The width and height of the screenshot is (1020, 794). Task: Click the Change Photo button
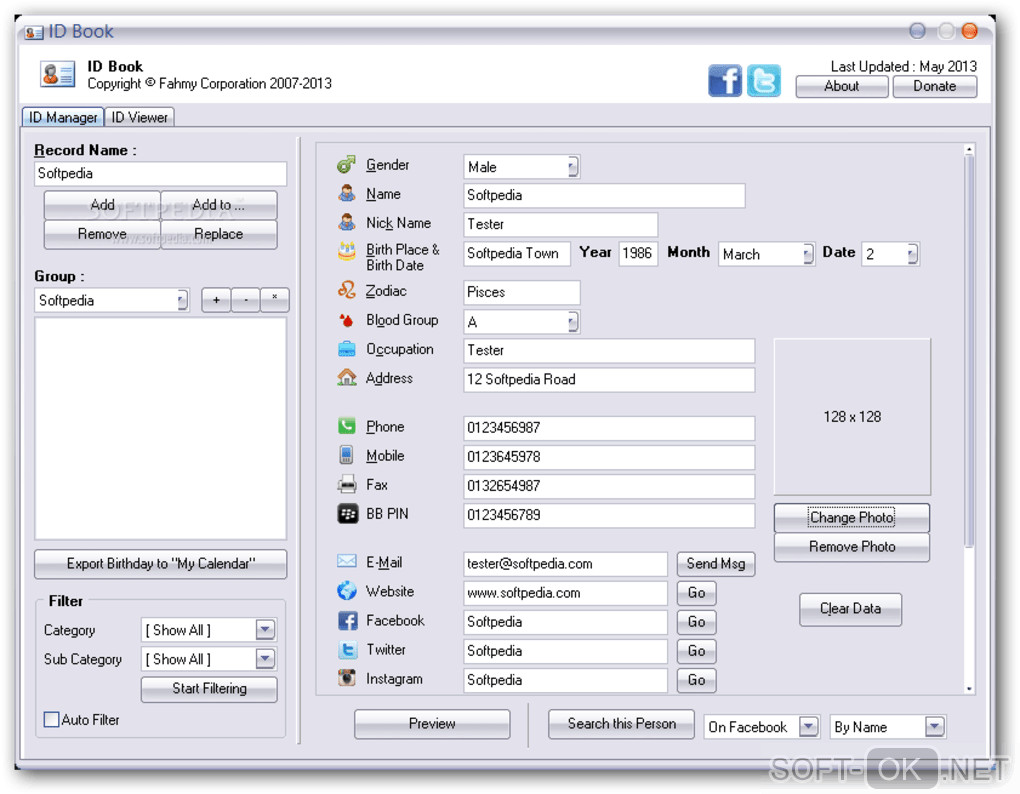pos(852,518)
